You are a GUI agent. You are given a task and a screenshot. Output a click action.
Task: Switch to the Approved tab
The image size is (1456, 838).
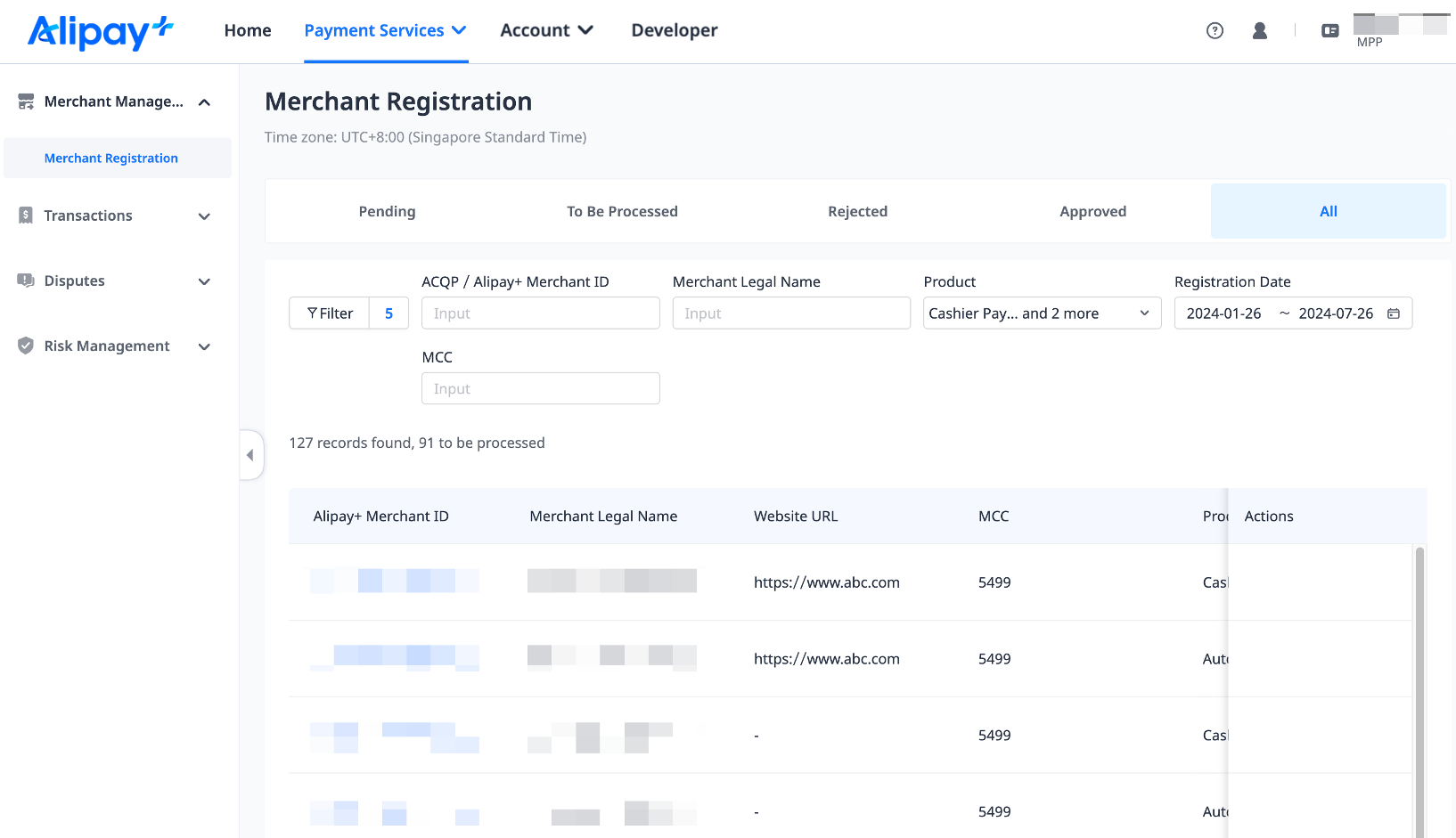click(1092, 211)
